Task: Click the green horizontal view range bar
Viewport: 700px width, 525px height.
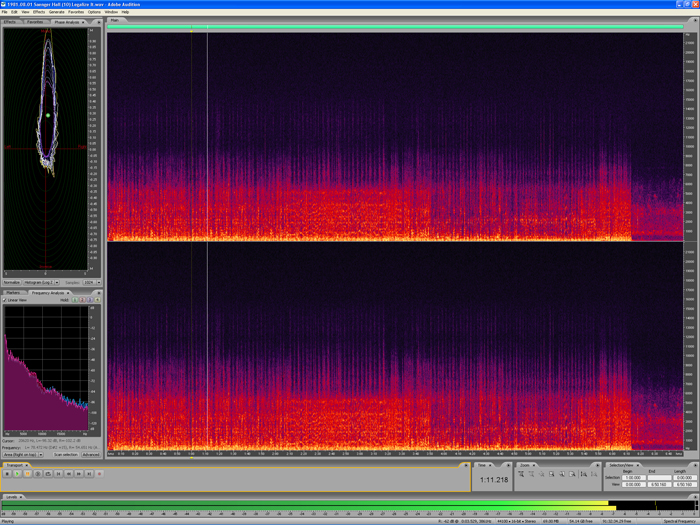Action: pos(395,27)
